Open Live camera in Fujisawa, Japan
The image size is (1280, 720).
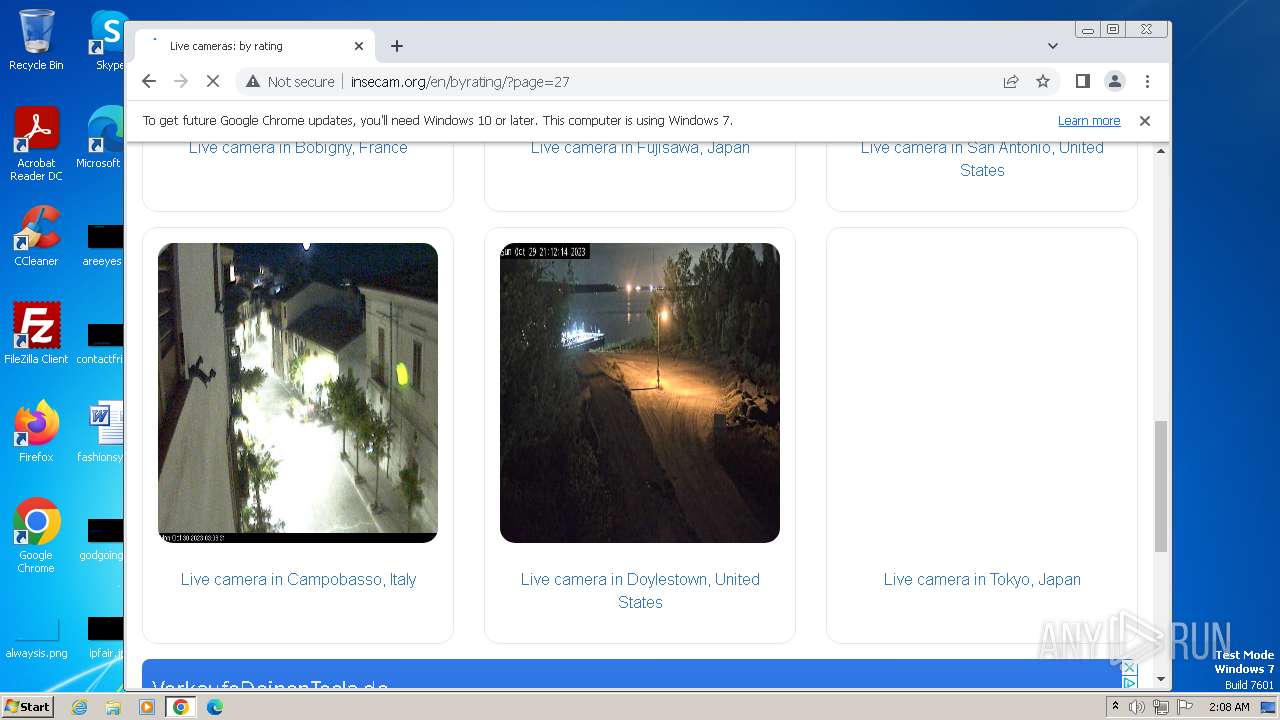click(640, 147)
